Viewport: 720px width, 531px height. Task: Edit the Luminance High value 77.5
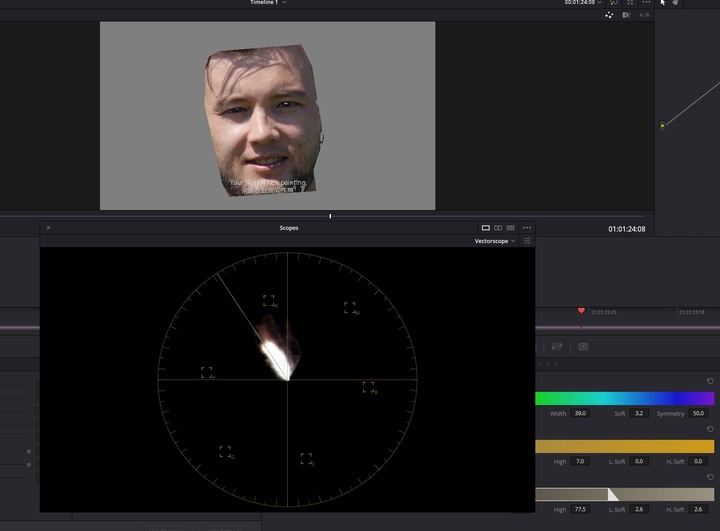click(580, 509)
